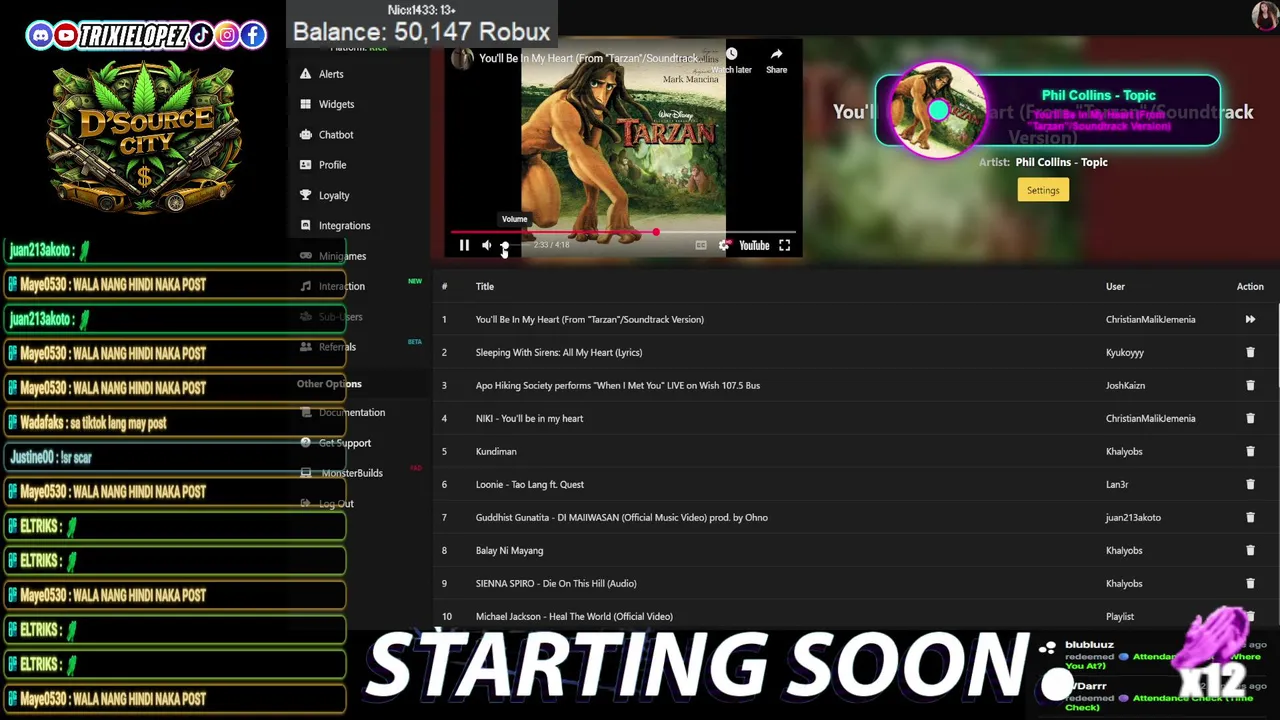Click the yellow Settings button
The image size is (1280, 720).
pyautogui.click(x=1043, y=190)
